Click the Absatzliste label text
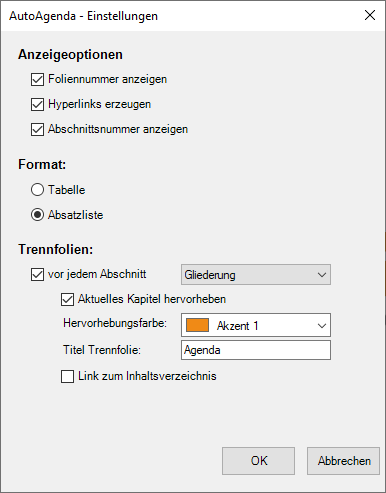The image size is (386, 493). (x=76, y=215)
